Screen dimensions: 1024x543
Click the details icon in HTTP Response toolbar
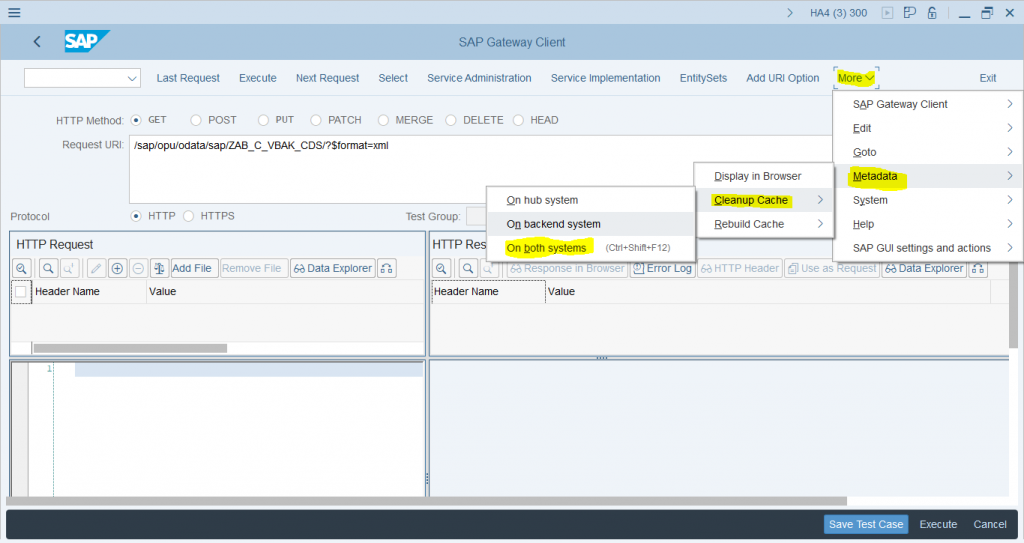click(441, 268)
